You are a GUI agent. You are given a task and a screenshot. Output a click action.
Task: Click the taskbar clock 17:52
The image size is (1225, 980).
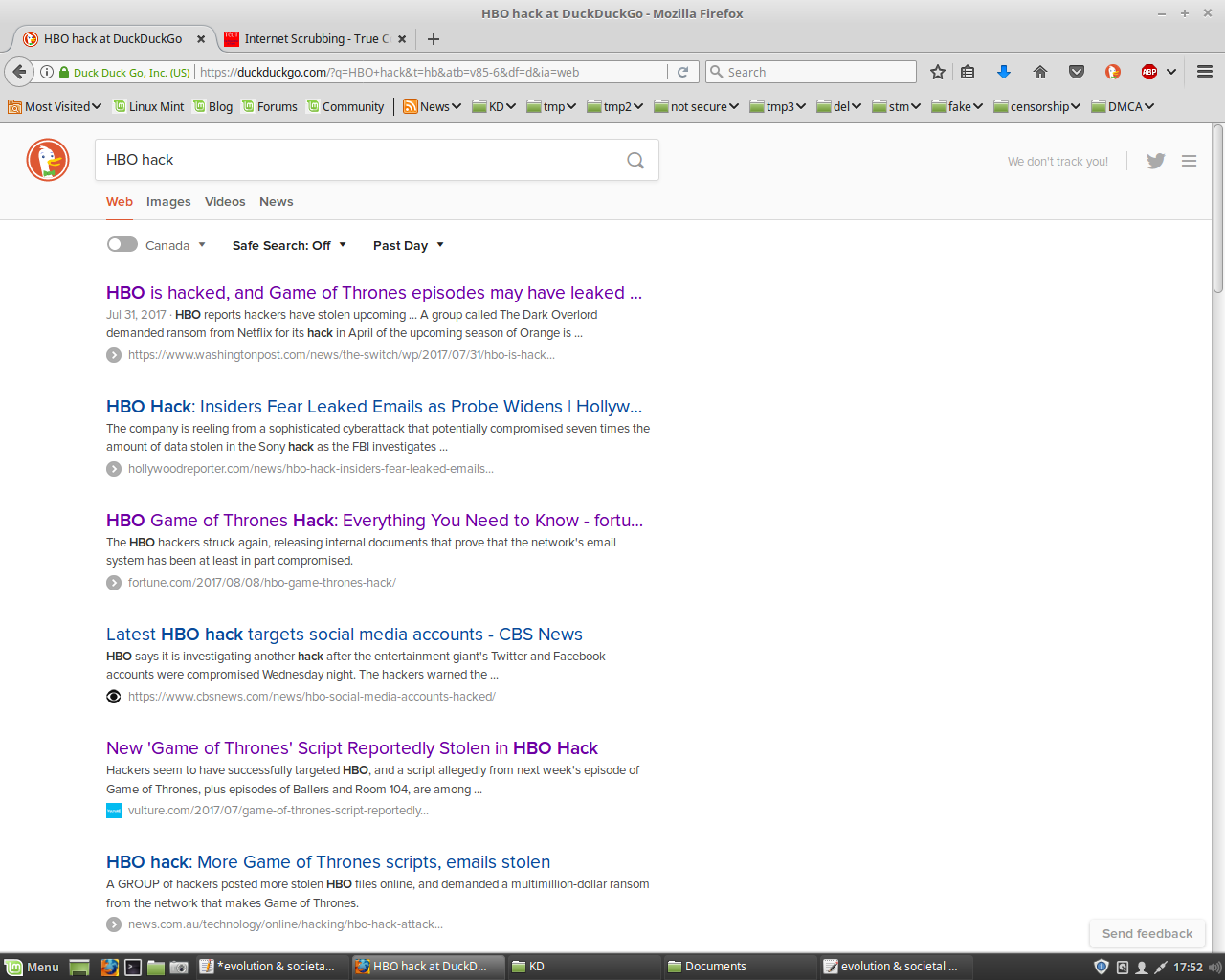(x=1188, y=967)
